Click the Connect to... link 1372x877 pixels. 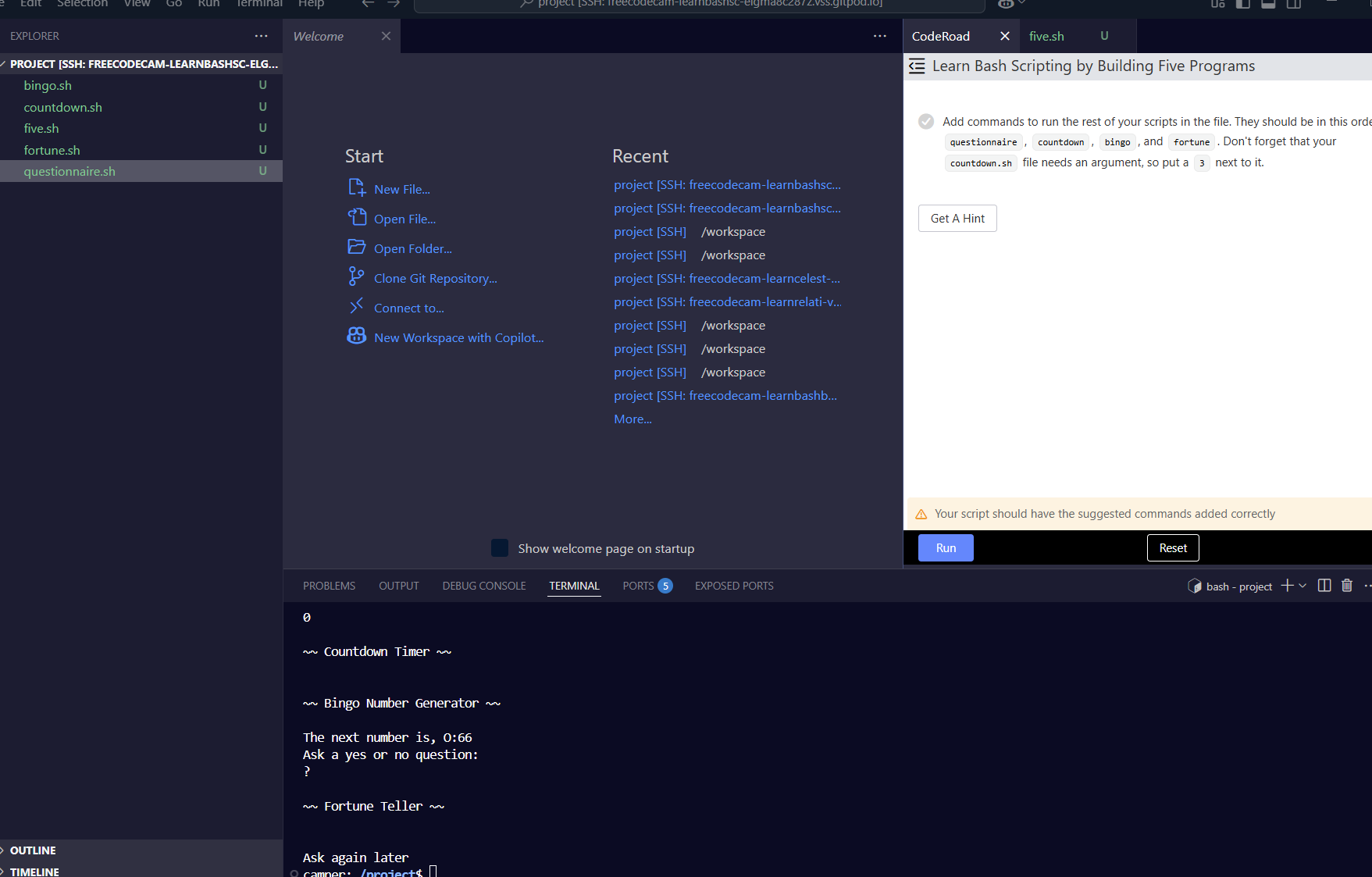(409, 308)
